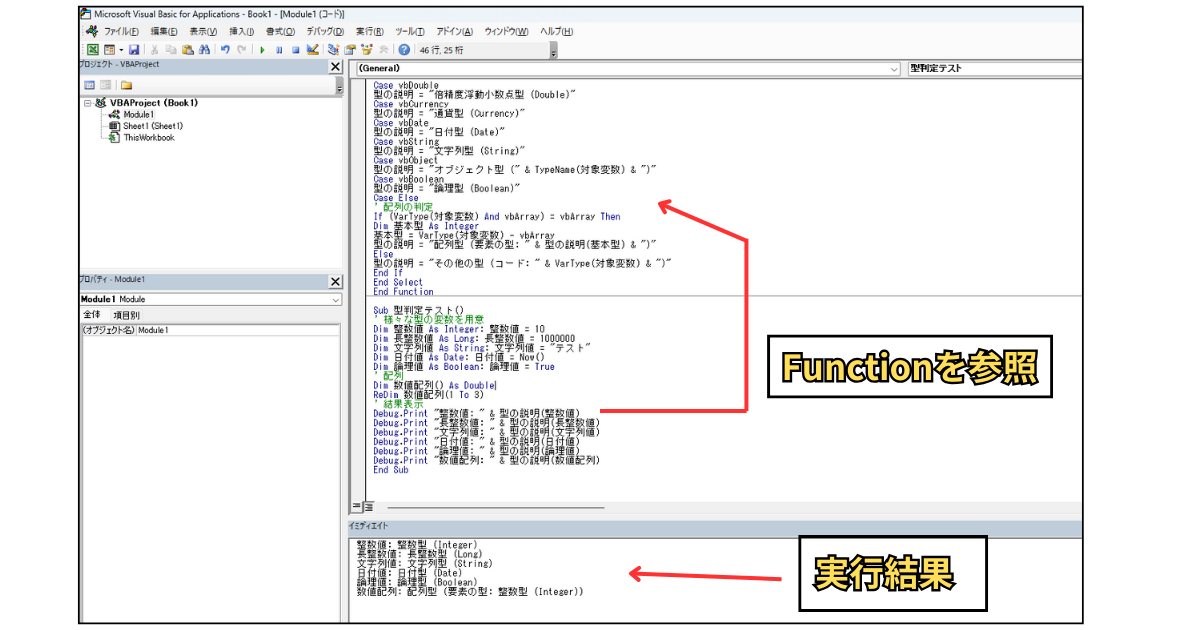Open the ツール(T) menu

tap(410, 31)
